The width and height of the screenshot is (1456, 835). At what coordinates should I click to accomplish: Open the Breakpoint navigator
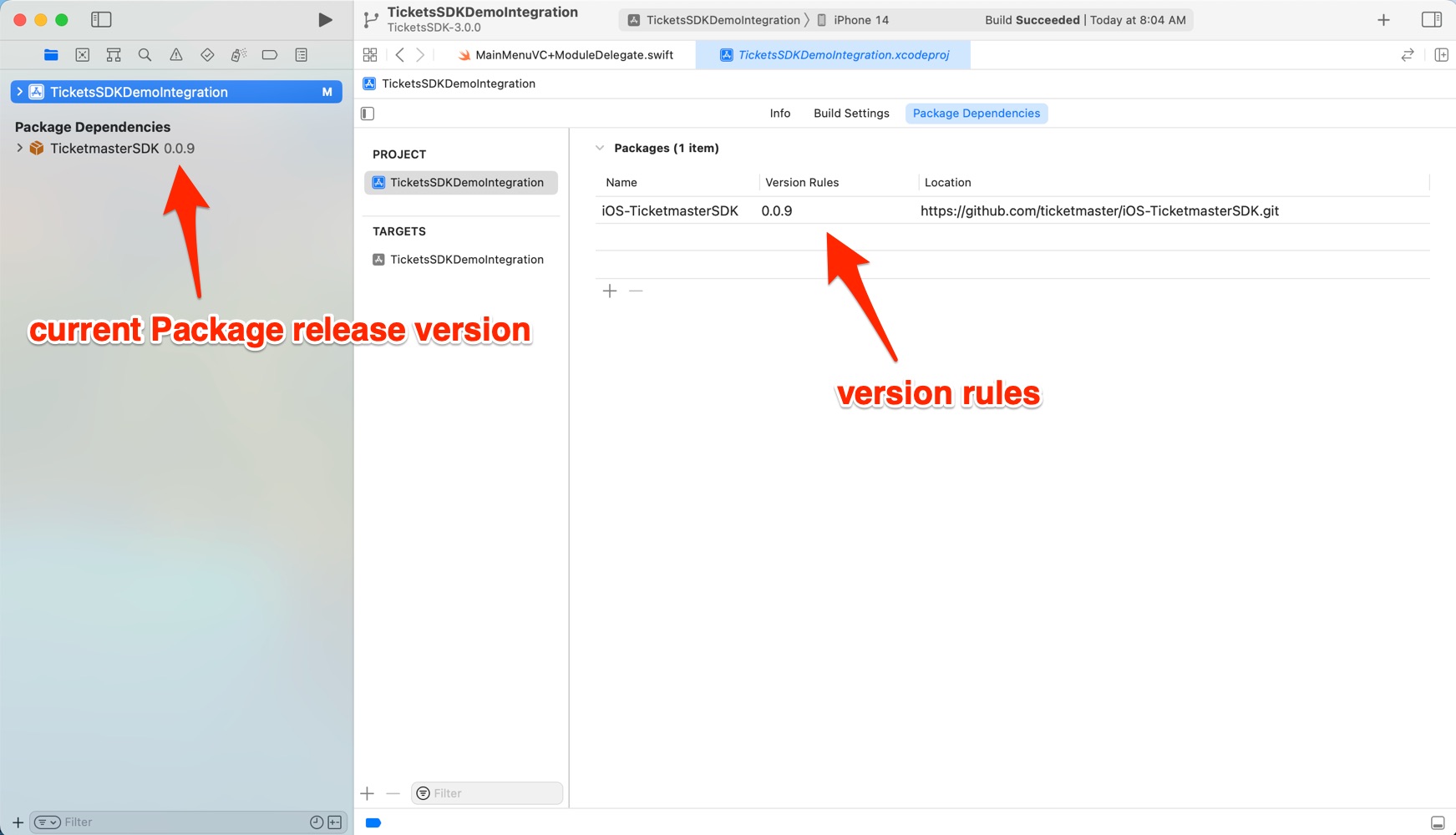pos(270,55)
